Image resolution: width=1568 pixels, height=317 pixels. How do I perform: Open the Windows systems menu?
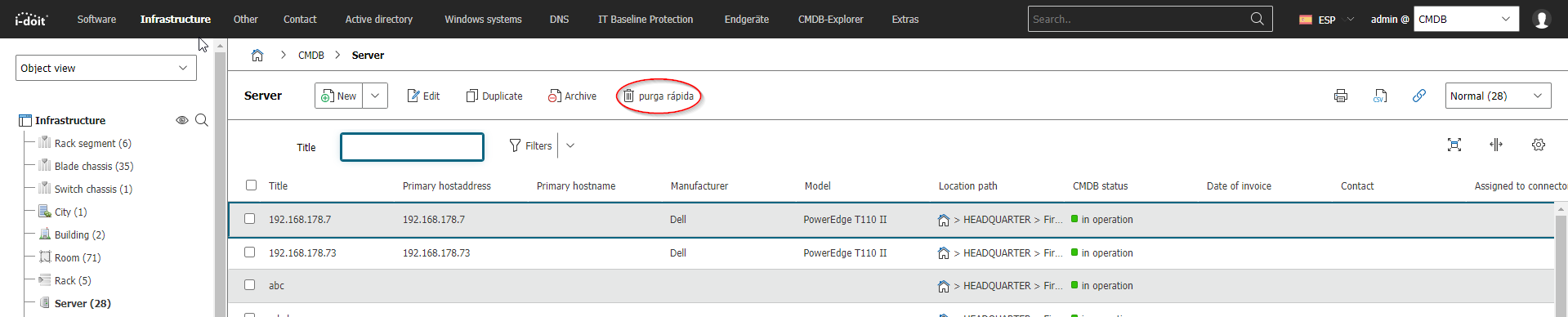[x=483, y=19]
